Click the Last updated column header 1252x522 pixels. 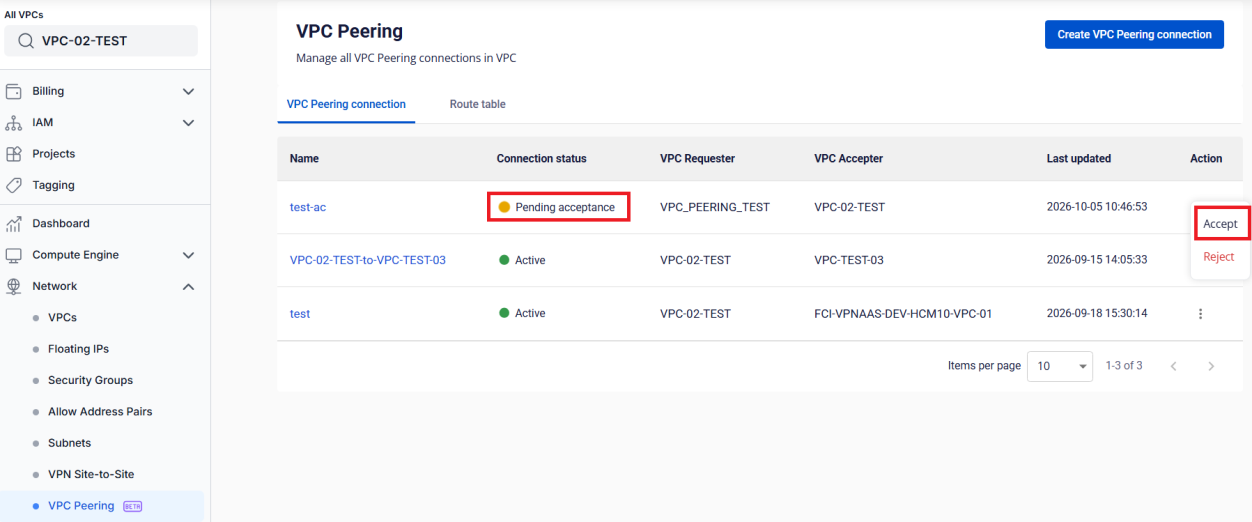click(1079, 159)
